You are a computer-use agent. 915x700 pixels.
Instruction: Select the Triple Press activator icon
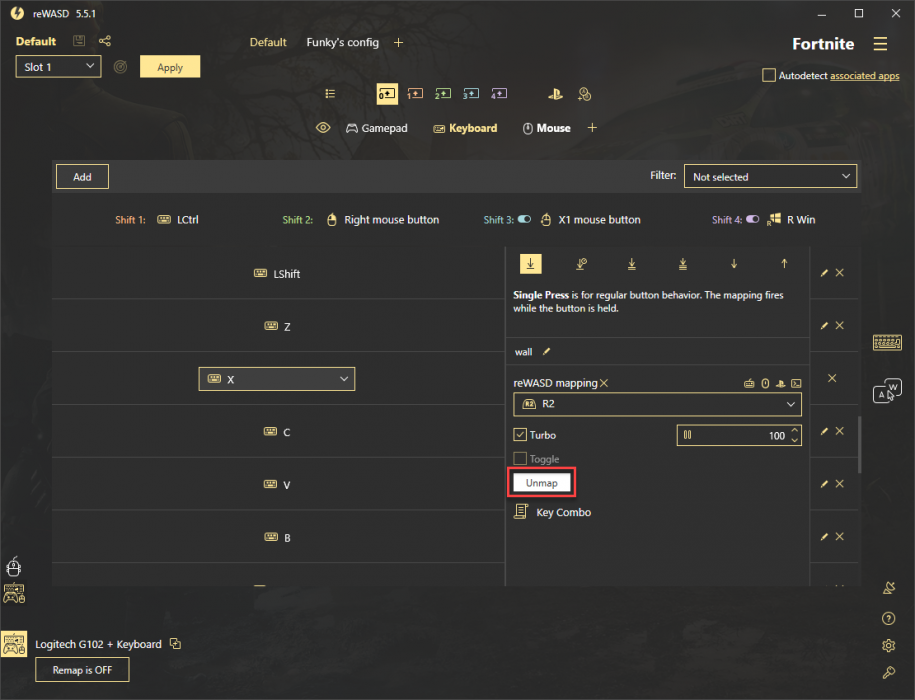click(x=683, y=264)
